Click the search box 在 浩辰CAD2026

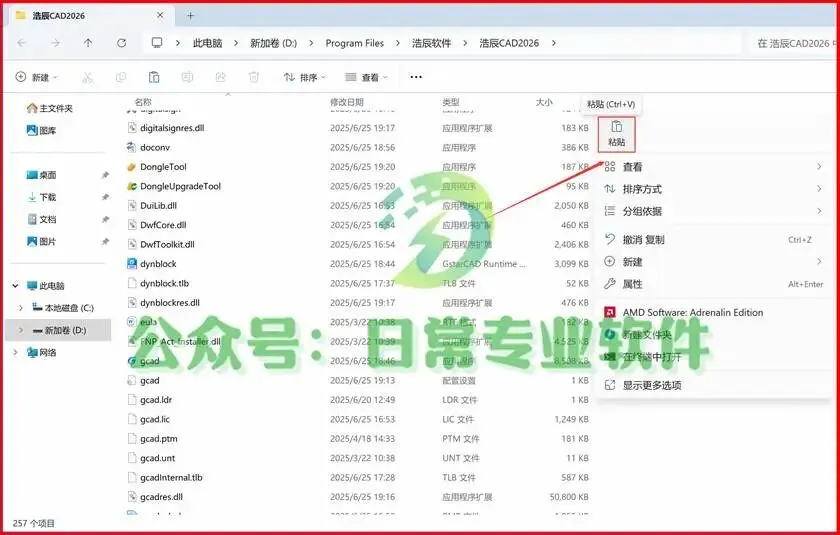(791, 43)
